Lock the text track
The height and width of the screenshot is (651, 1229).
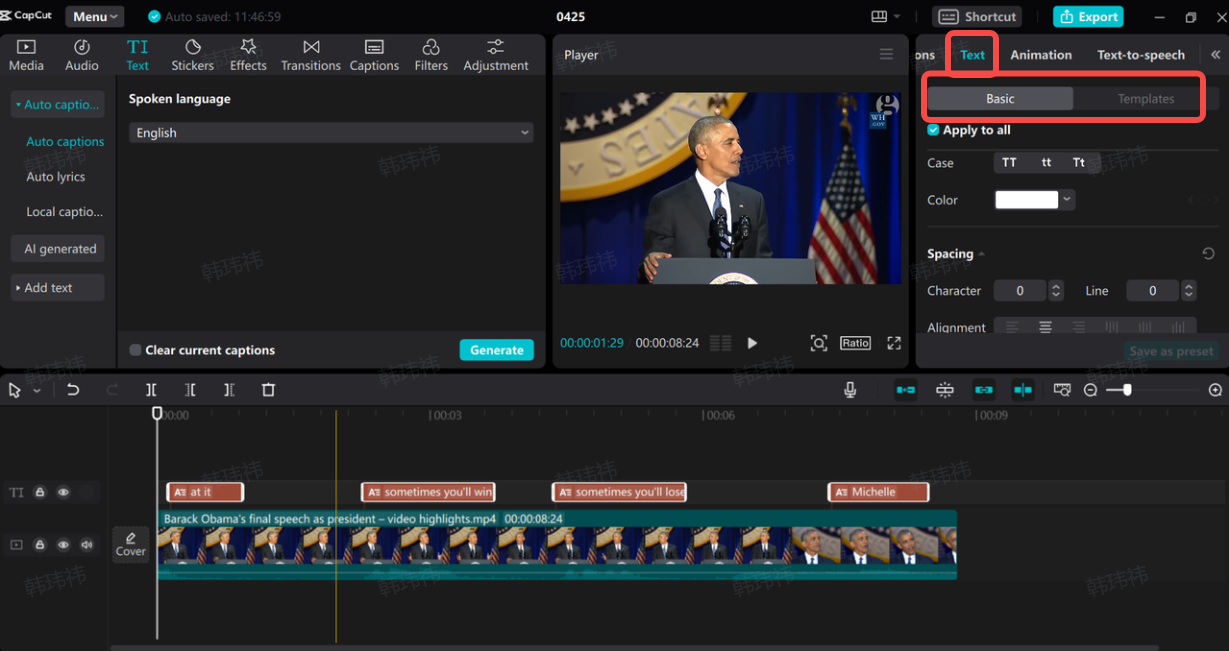coord(40,492)
